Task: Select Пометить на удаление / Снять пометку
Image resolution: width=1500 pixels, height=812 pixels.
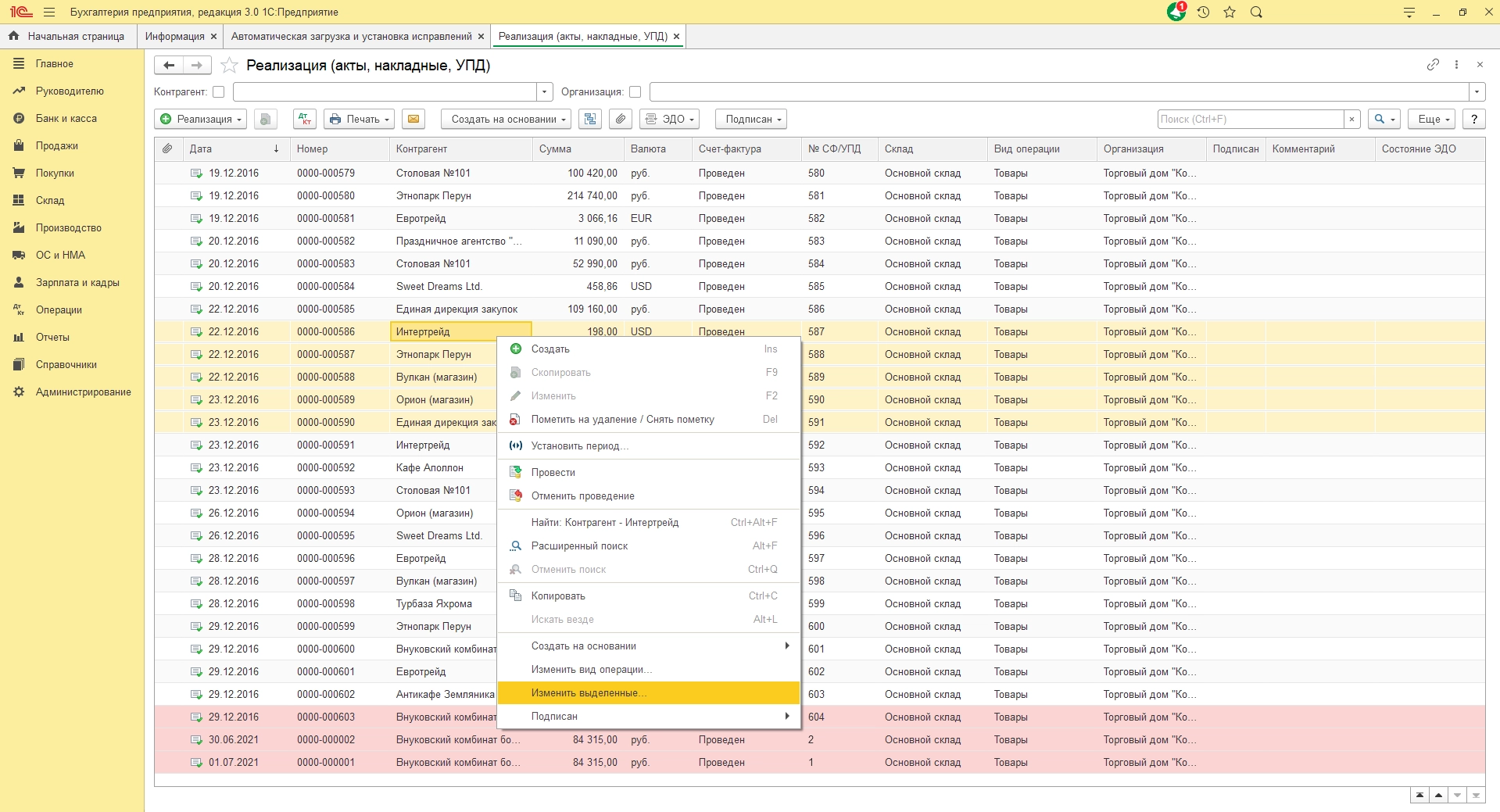Action: 648,420
